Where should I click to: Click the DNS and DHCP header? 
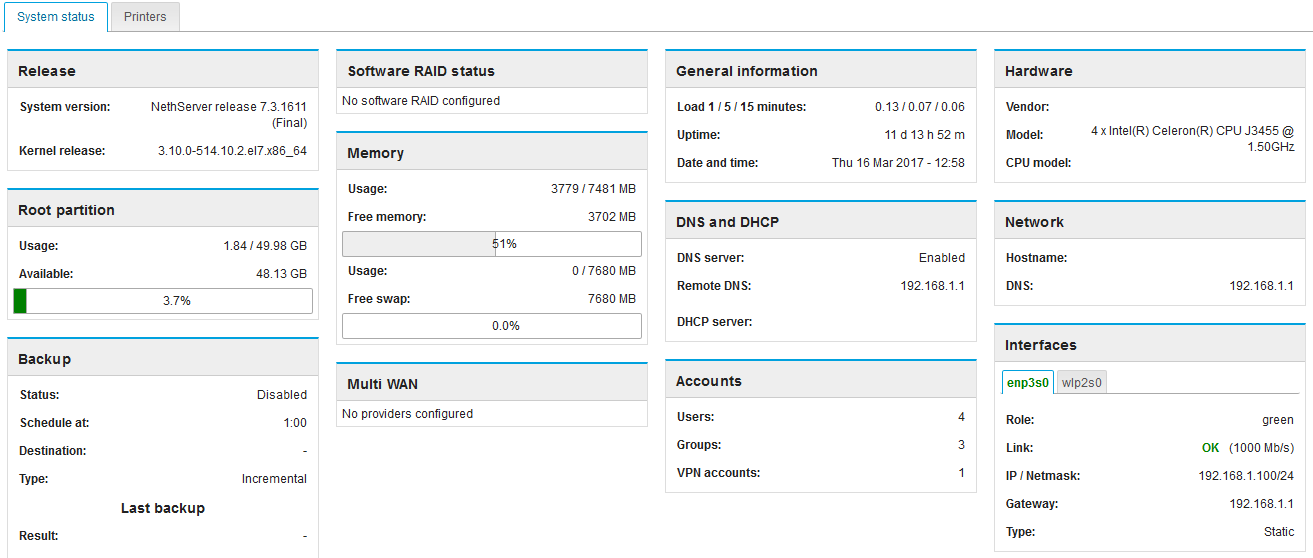click(x=821, y=222)
